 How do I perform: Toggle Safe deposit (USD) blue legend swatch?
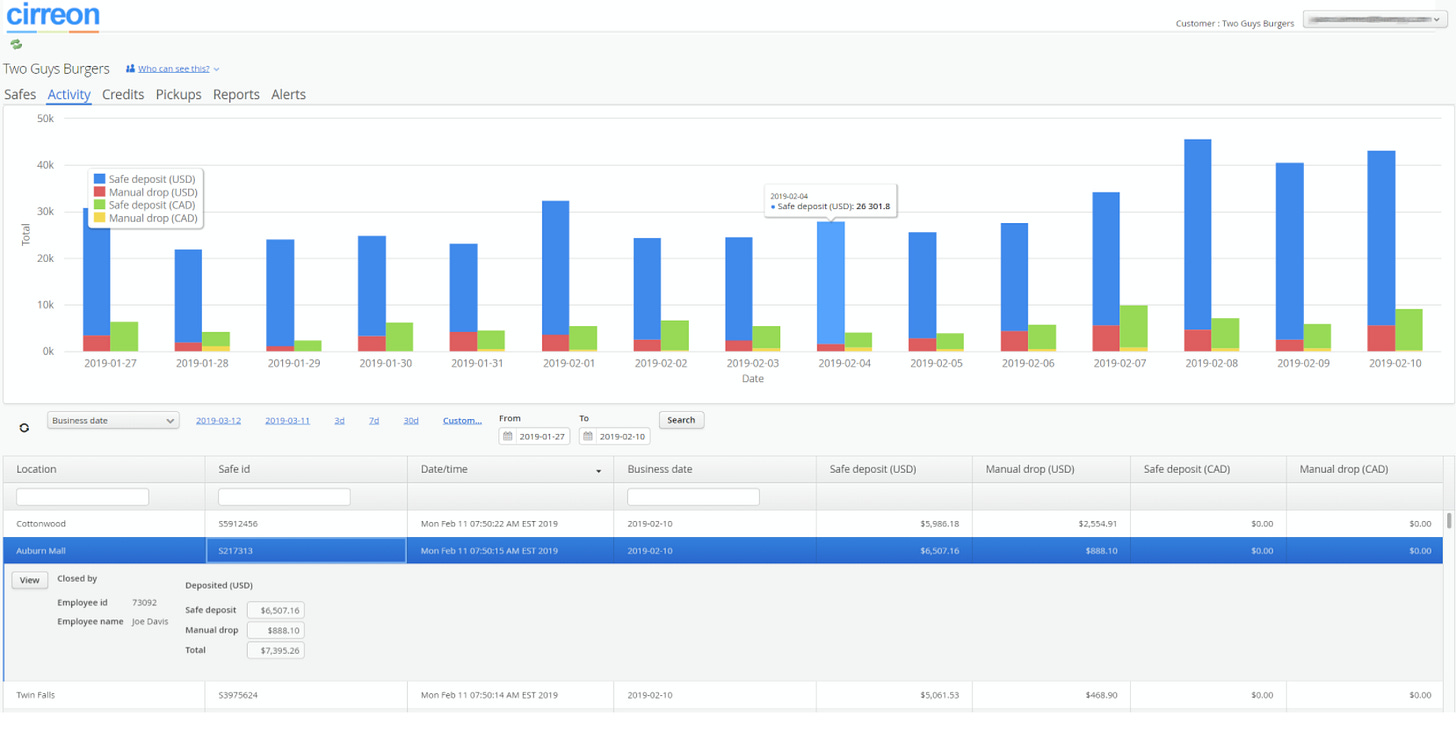coord(99,179)
